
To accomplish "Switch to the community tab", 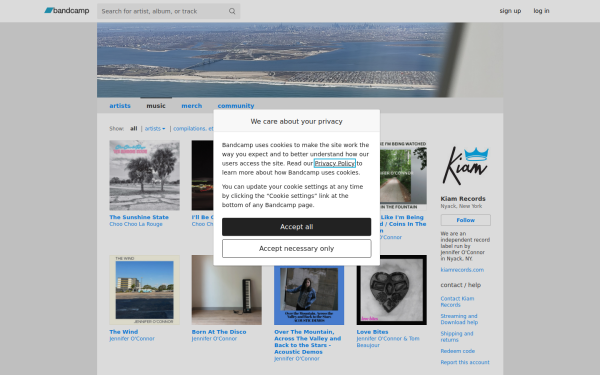I will click(x=236, y=106).
